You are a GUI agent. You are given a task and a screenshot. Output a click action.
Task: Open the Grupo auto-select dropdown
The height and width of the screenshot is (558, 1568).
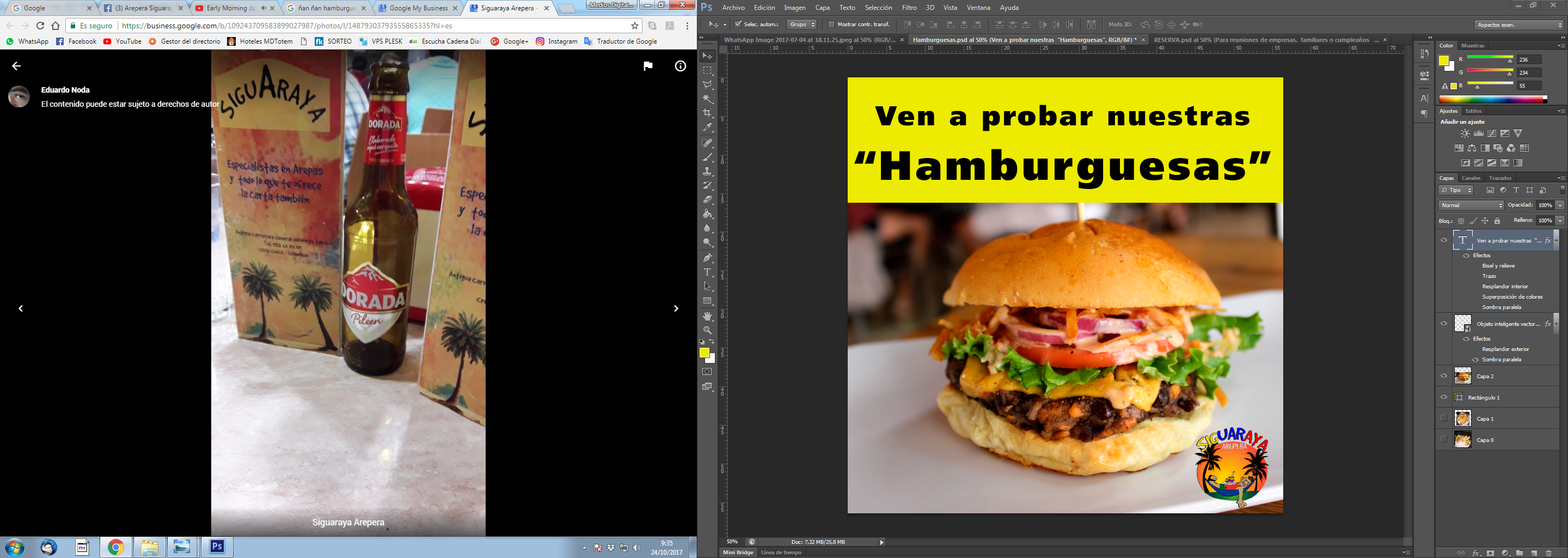click(801, 25)
